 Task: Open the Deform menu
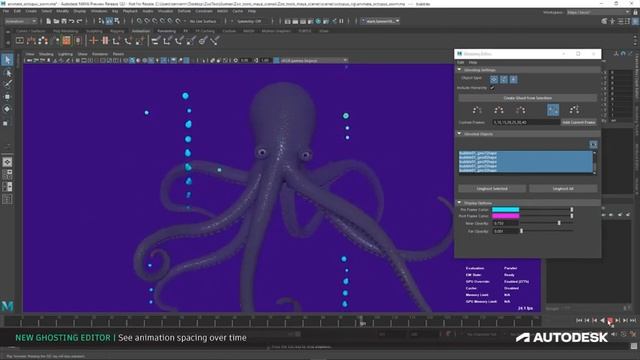(x=184, y=11)
